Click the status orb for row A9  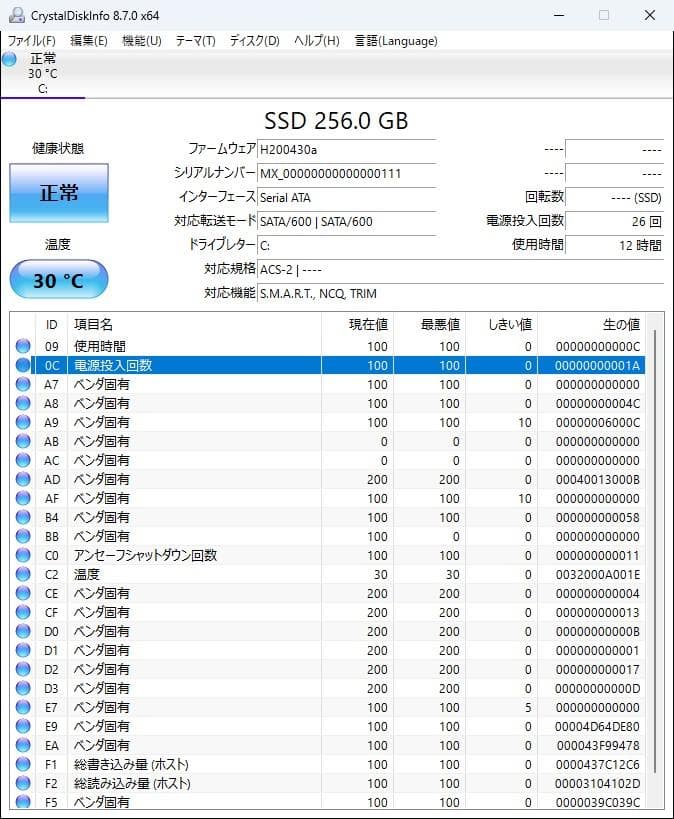point(23,422)
